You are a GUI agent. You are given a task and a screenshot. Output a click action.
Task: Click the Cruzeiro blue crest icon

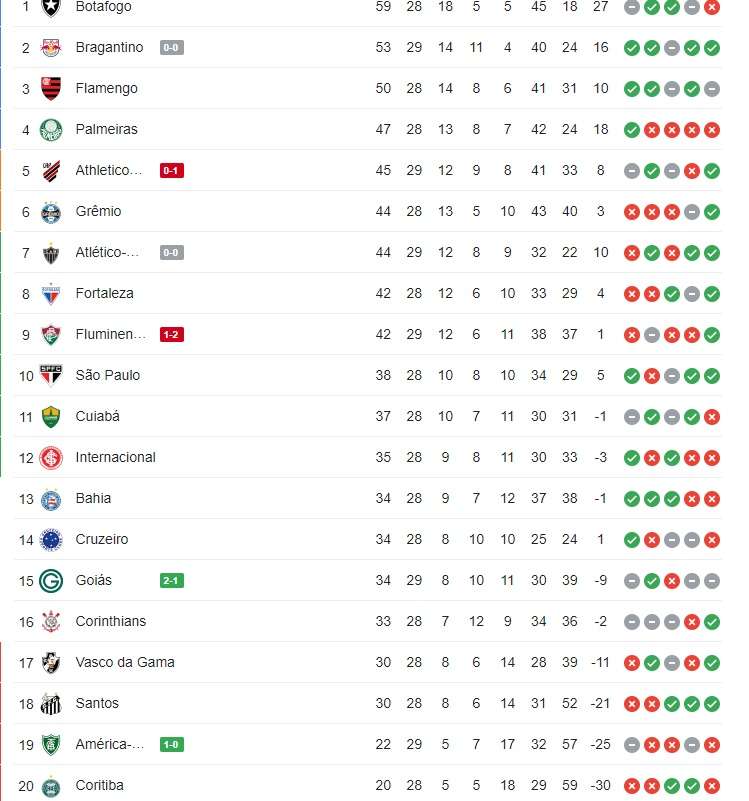(x=51, y=540)
